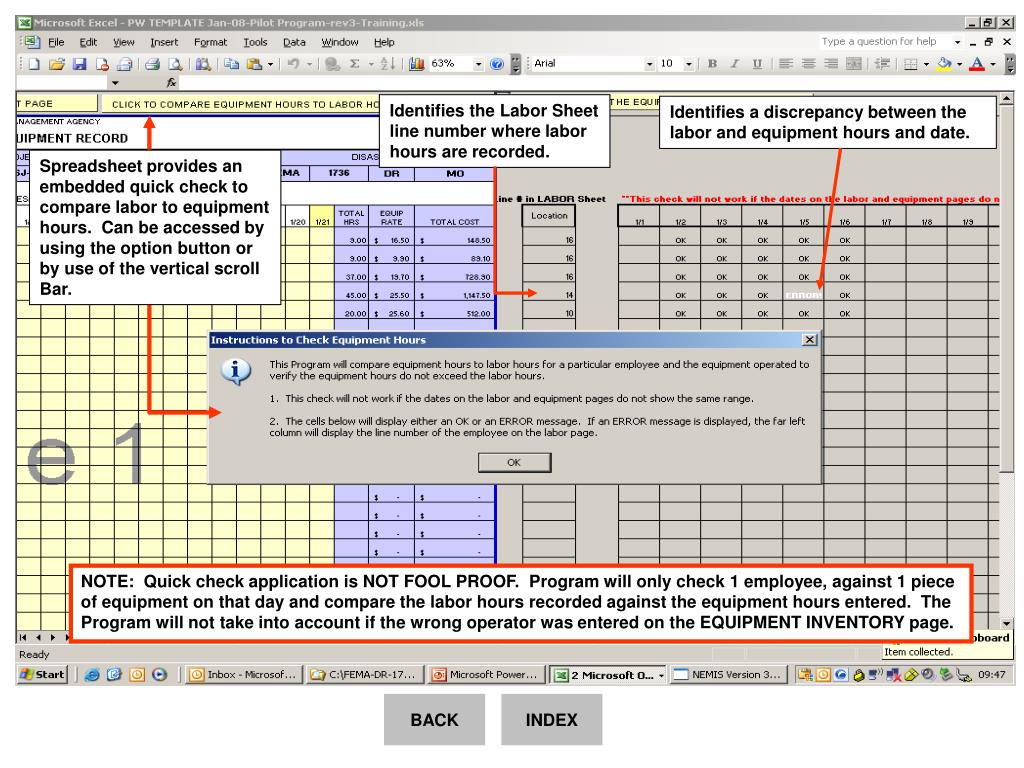Switch to C:\FEMA-DR taskbar folder window
Screen dimensions: 1024x768
(x=364, y=675)
